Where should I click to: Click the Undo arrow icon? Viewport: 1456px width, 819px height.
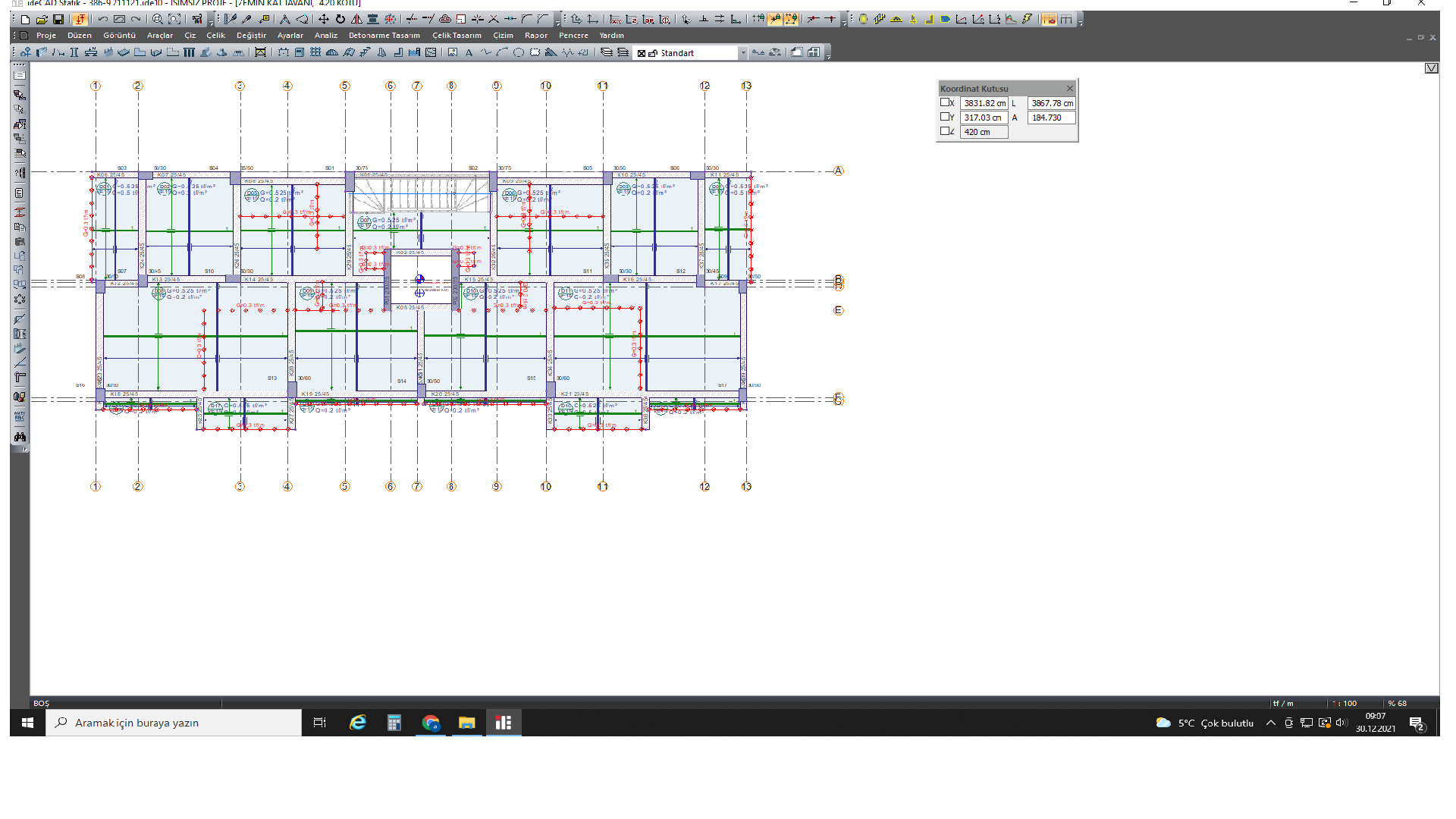[x=102, y=19]
